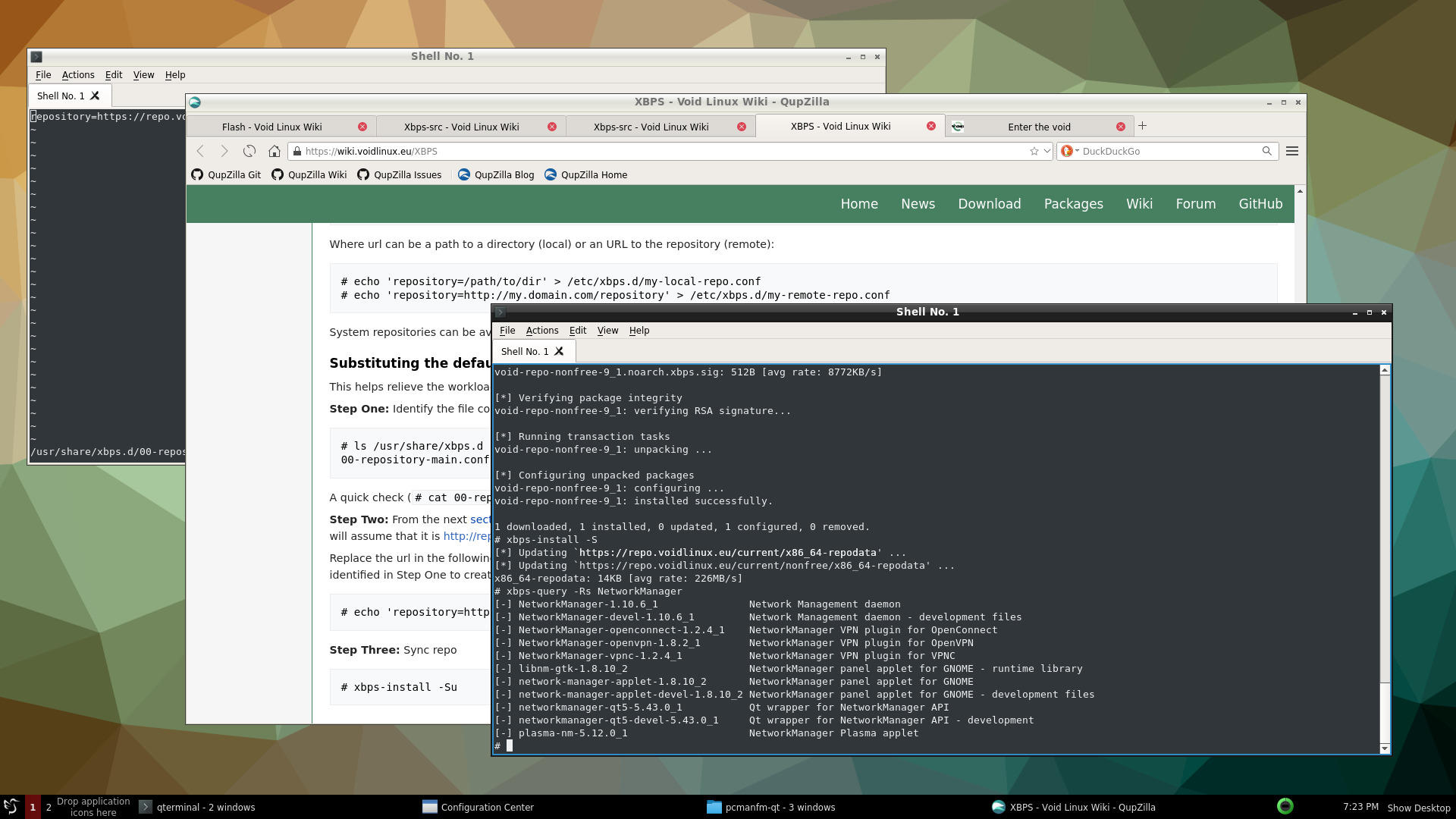
Task: Open Configuration Center from taskbar
Action: pyautogui.click(x=479, y=807)
